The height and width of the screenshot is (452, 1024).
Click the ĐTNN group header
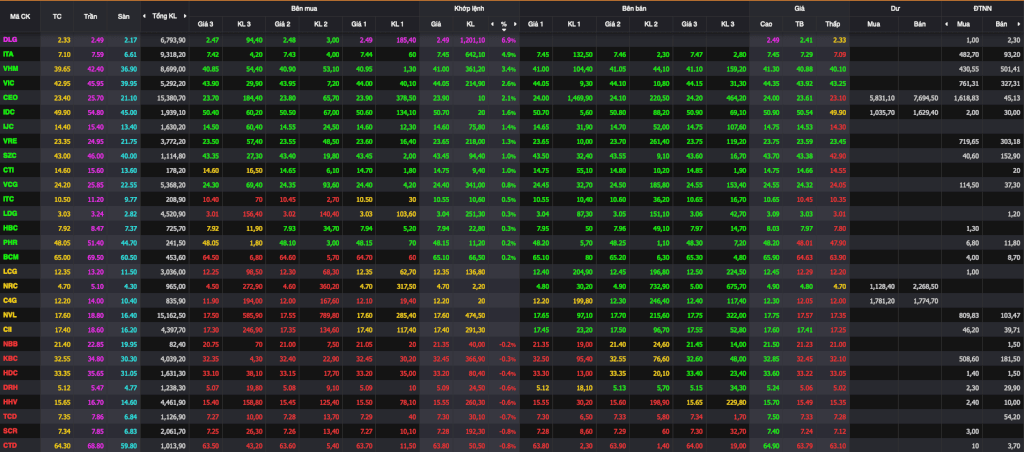pyautogui.click(x=982, y=7)
